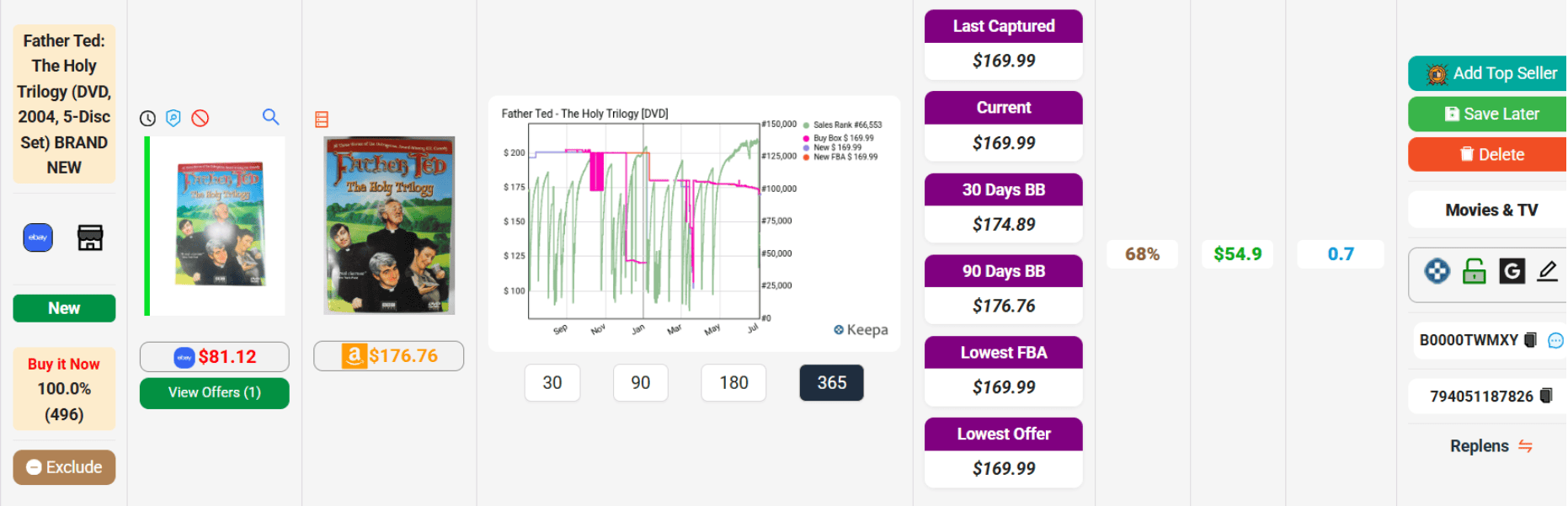This screenshot has width=1568, height=506.
Task: Open the Amazon product thumbnail image
Action: click(389, 226)
